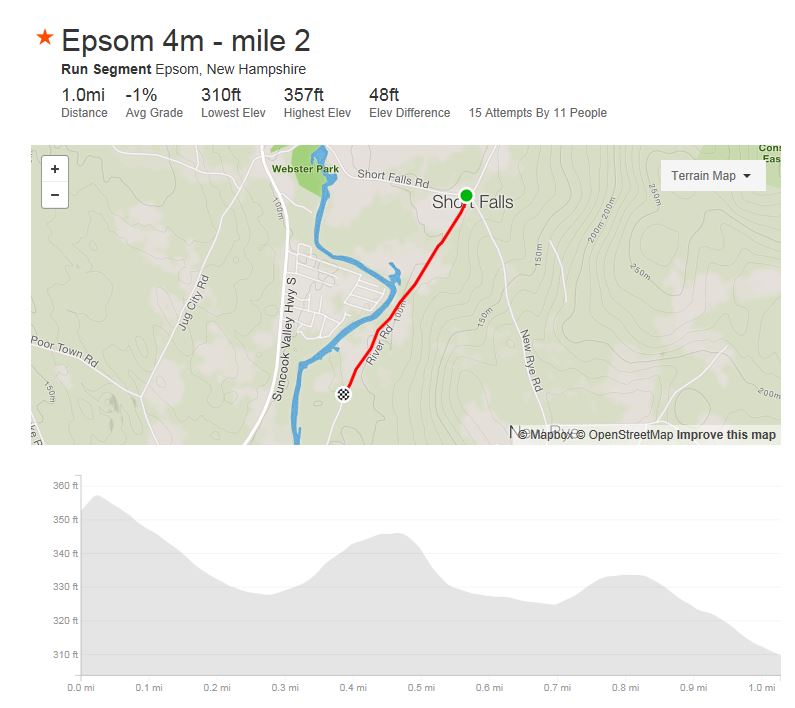The height and width of the screenshot is (708, 795).
Task: Click the elevation peak near 0.45 mi
Action: pos(397,536)
